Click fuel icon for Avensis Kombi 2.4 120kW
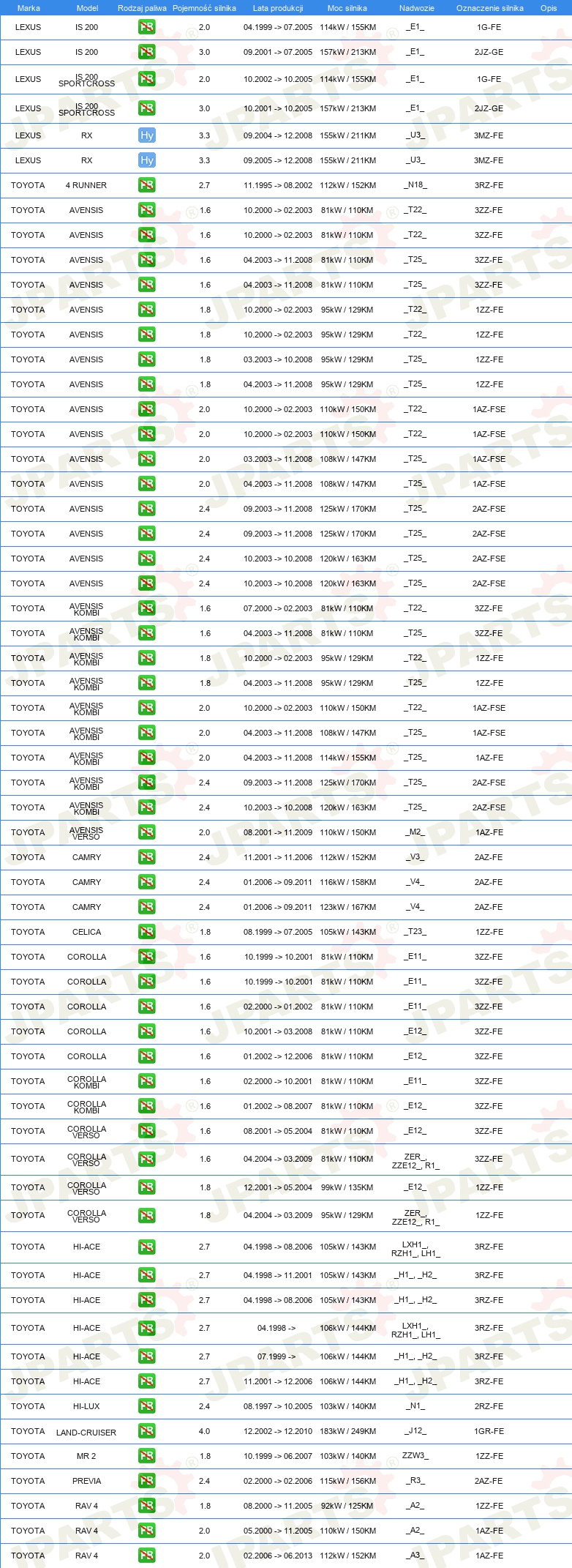The width and height of the screenshot is (572, 1568). click(x=147, y=807)
